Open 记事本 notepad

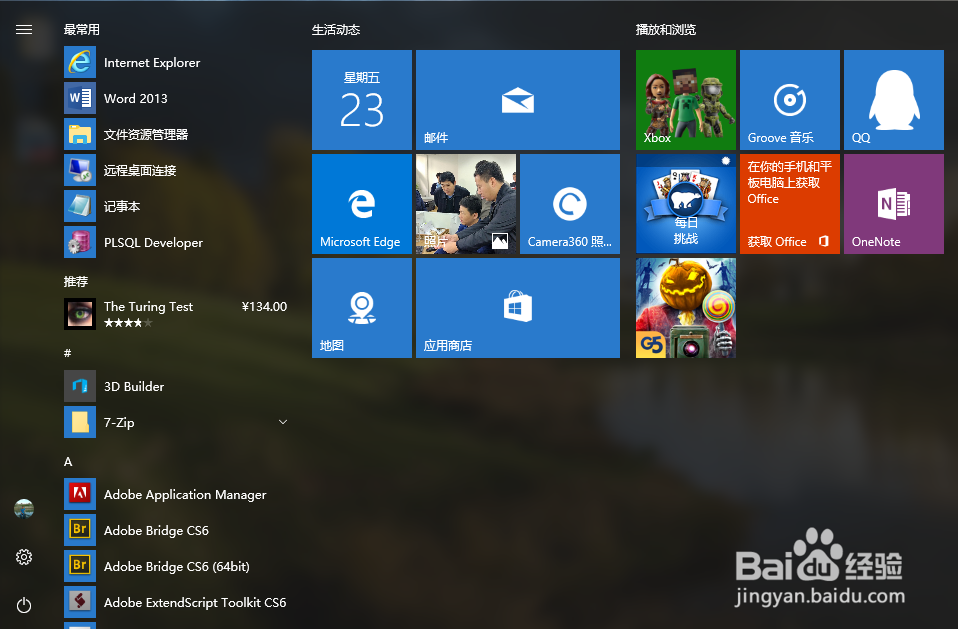click(x=177, y=206)
